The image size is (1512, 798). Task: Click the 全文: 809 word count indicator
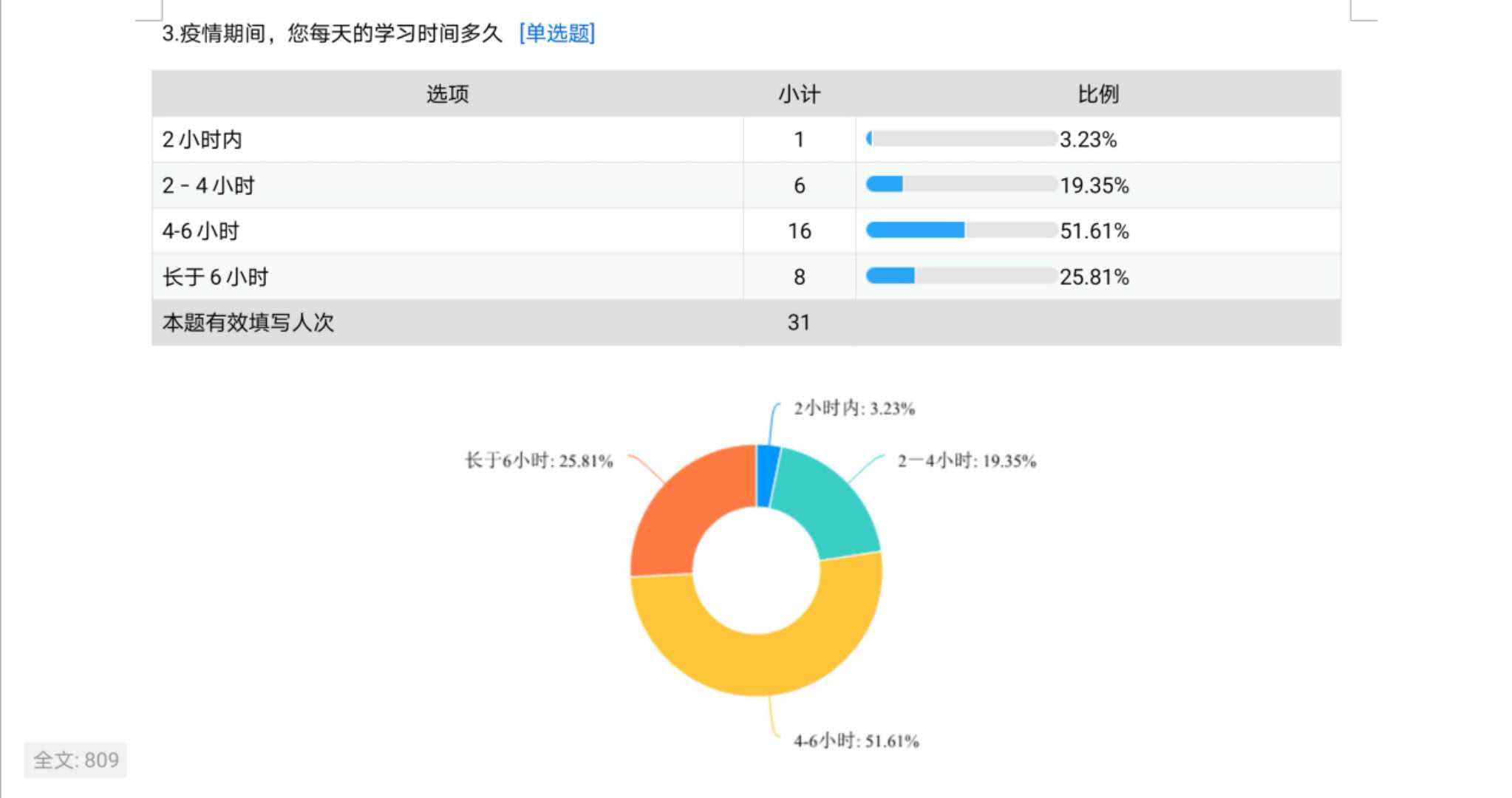tap(76, 761)
